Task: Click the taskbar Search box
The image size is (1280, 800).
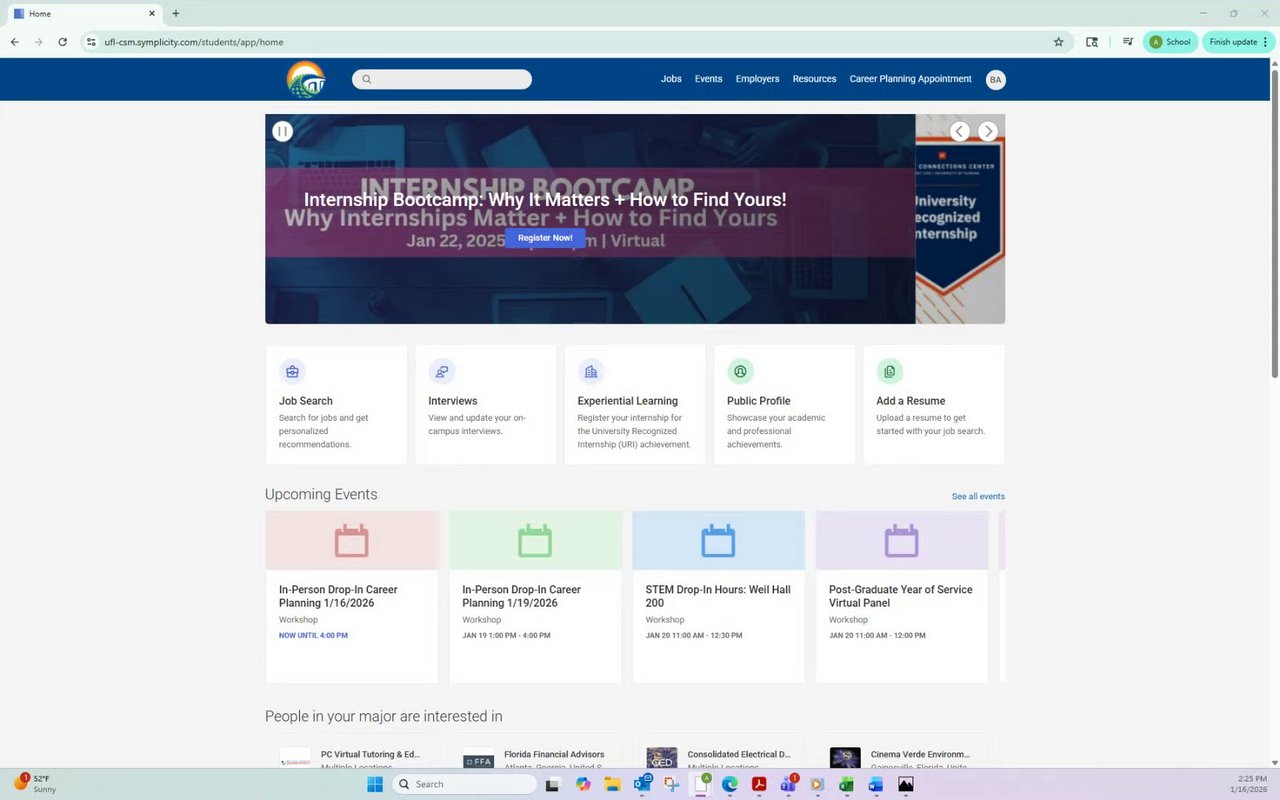Action: (x=465, y=784)
